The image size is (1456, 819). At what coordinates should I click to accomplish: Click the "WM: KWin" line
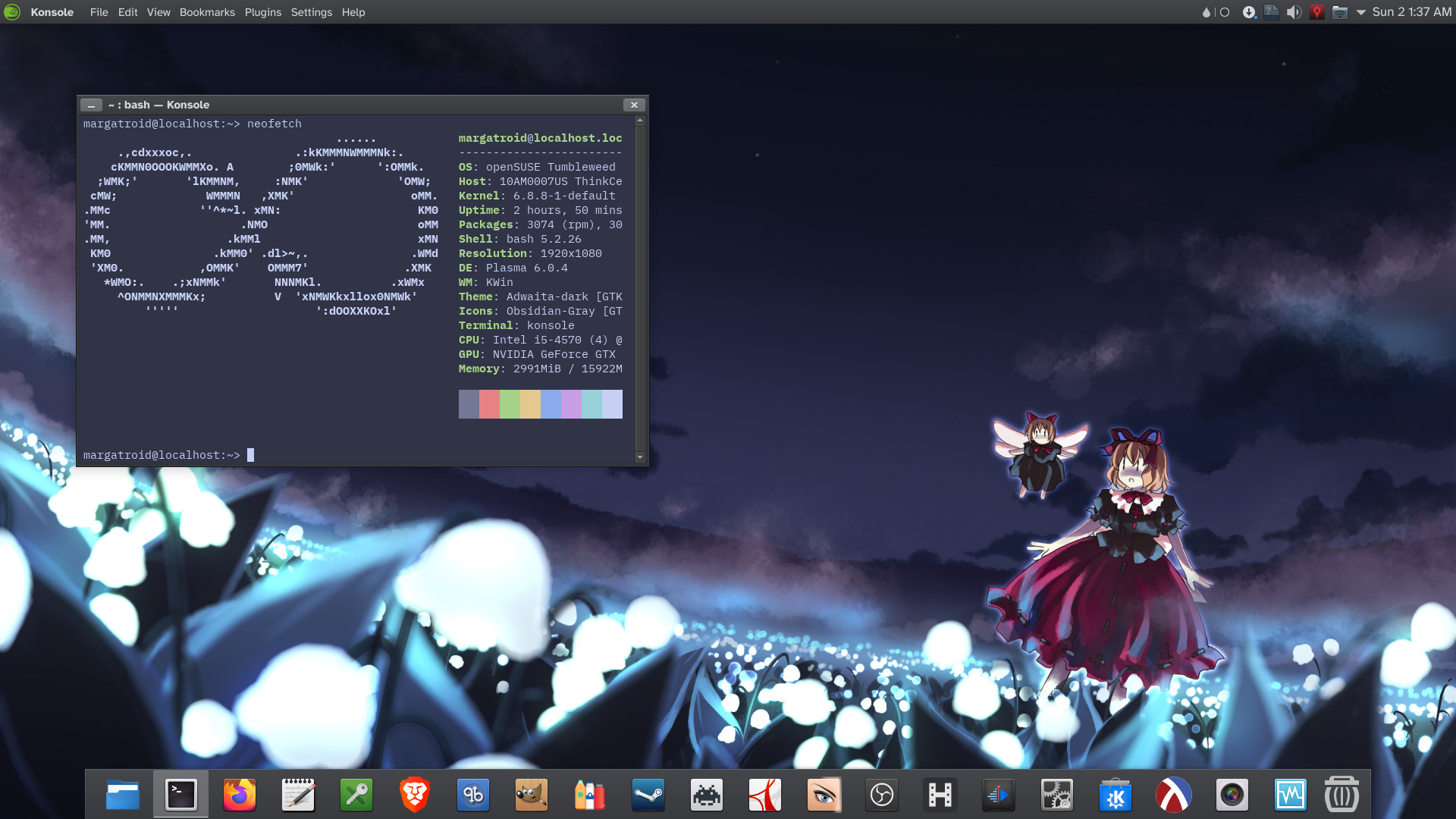point(486,282)
